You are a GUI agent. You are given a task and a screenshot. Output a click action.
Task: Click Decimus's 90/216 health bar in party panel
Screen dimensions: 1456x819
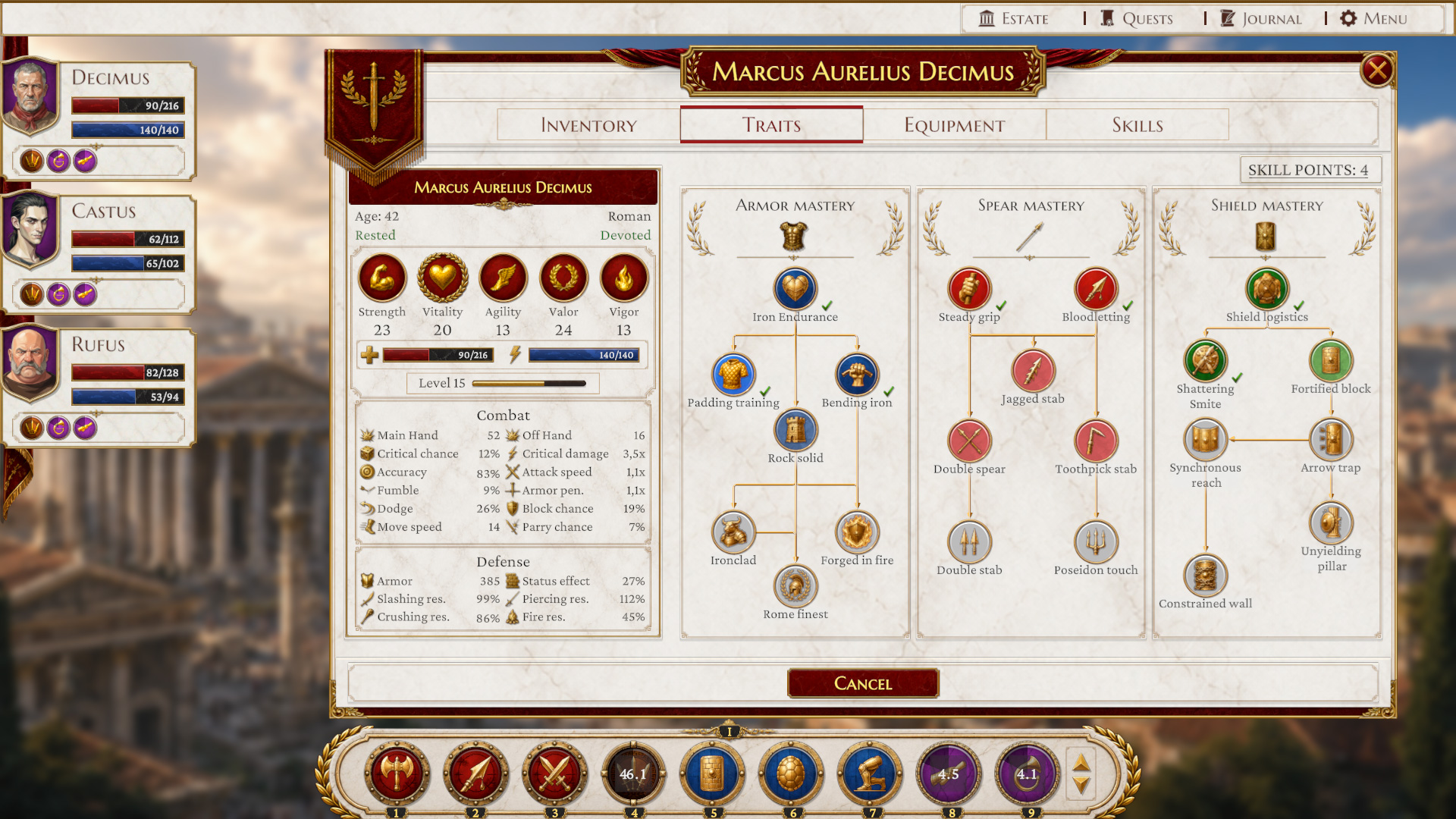127,105
